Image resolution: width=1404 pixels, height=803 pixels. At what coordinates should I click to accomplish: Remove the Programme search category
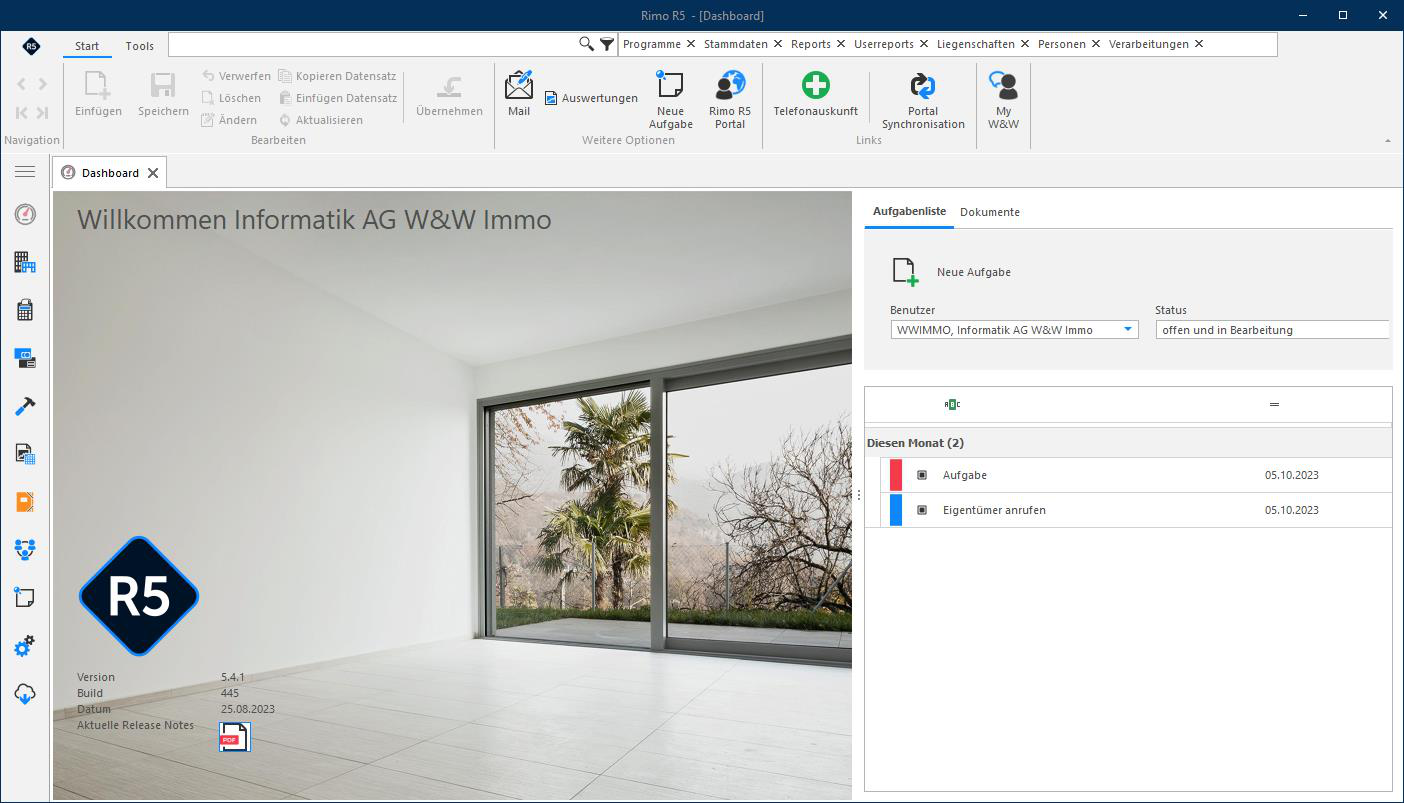point(691,44)
